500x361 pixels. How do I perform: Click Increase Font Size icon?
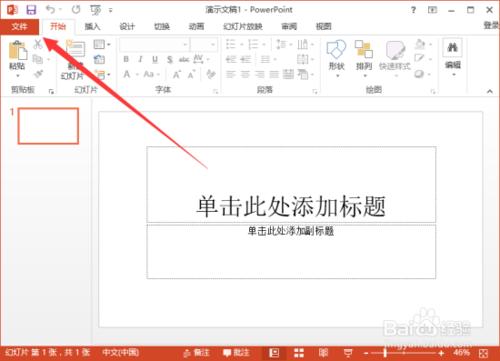point(177,74)
